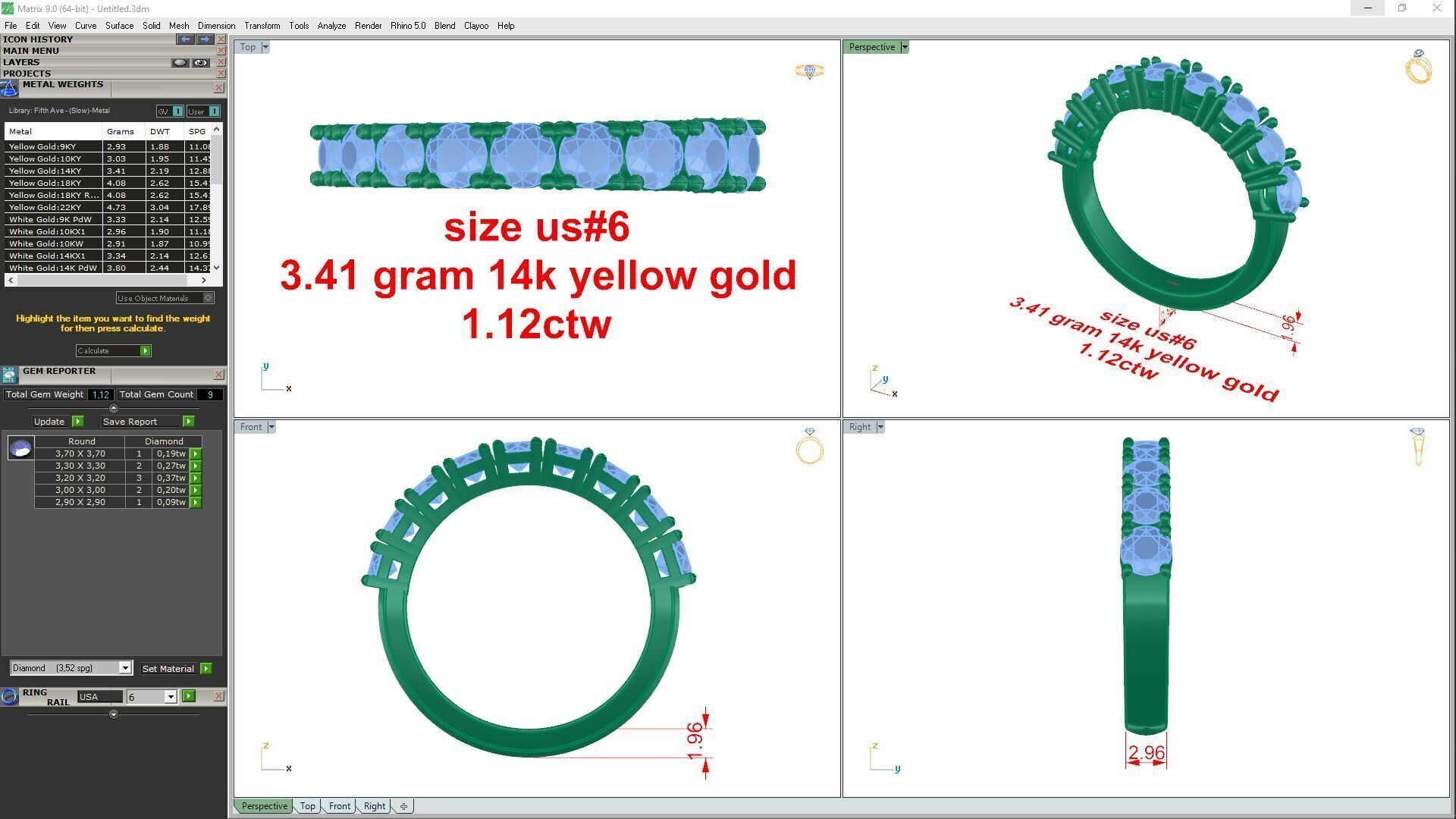Click the Set Material button
This screenshot has width=1456, height=819.
click(168, 668)
